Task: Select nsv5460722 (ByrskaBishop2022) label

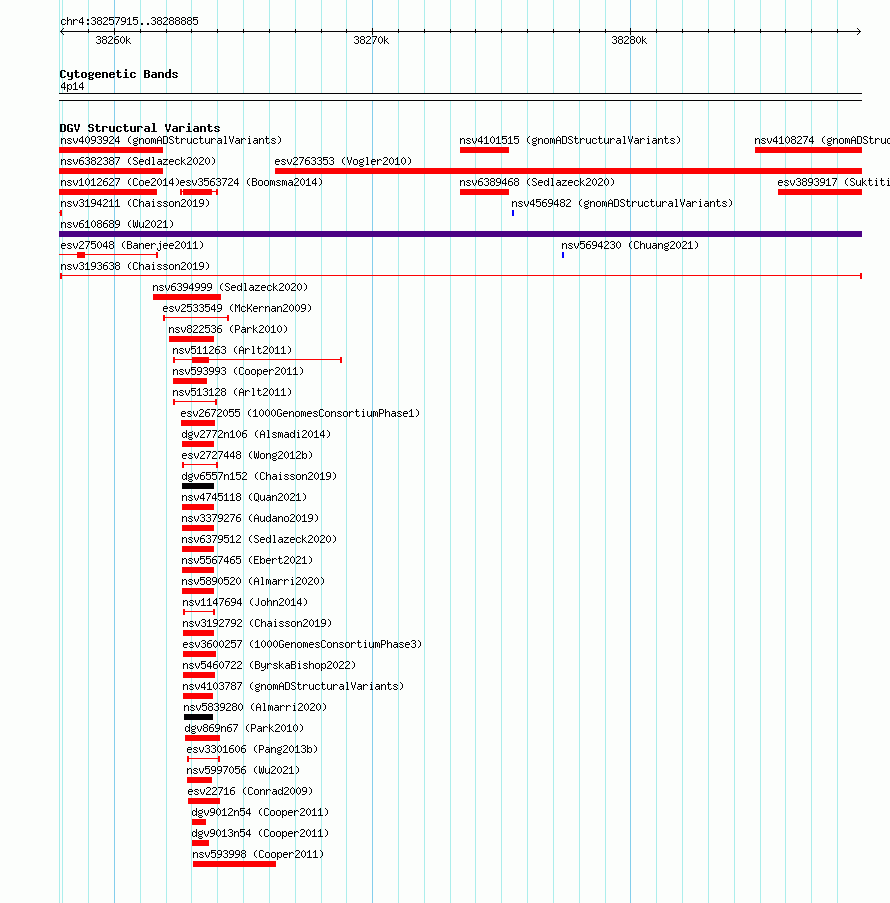Action: point(270,666)
